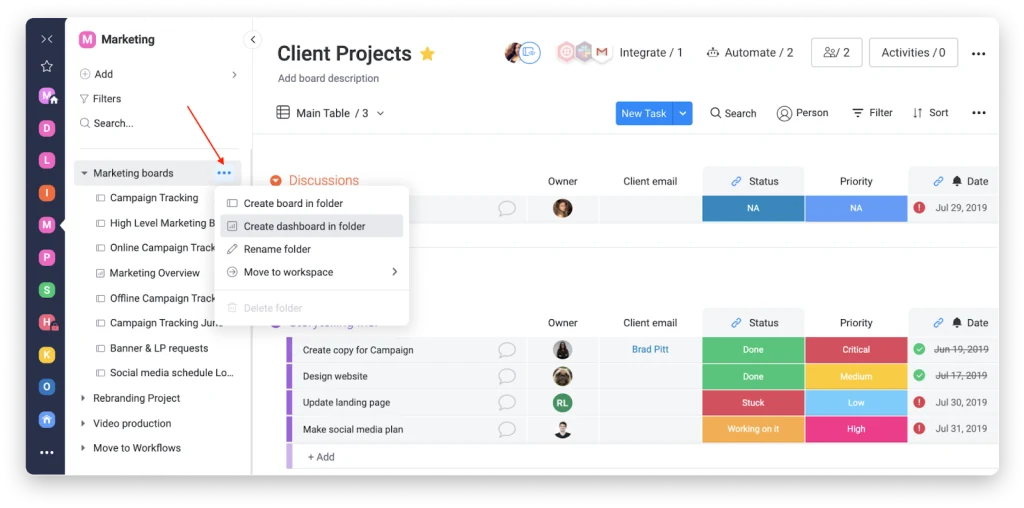Screen dimensions: 1024x508
Task: Click the collapse workspace bar icon
Action: 46,39
